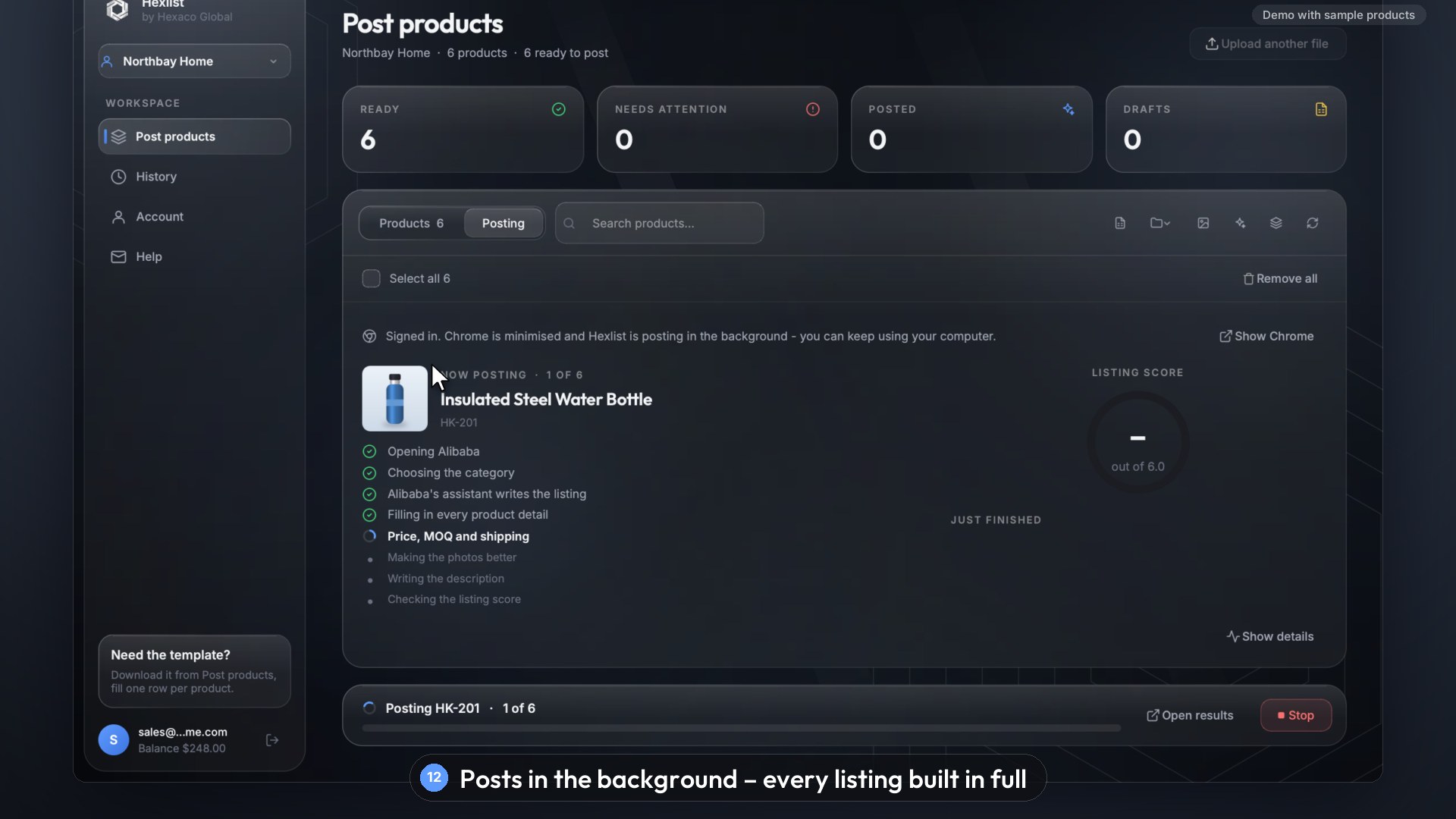The height and width of the screenshot is (819, 1456).
Task: Go to Post products in the sidebar
Action: (194, 136)
